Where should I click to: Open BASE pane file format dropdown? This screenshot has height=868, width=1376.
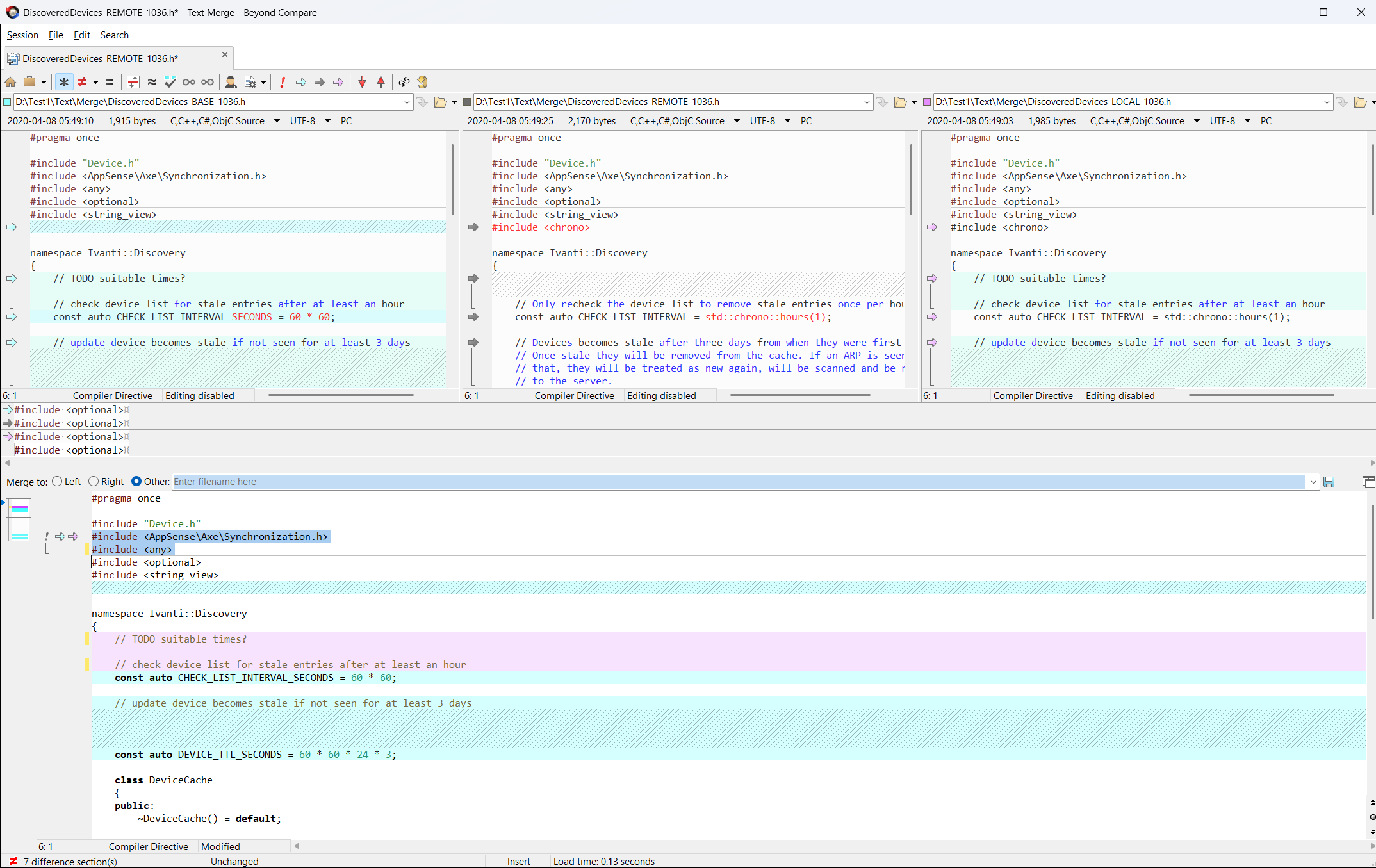277,121
